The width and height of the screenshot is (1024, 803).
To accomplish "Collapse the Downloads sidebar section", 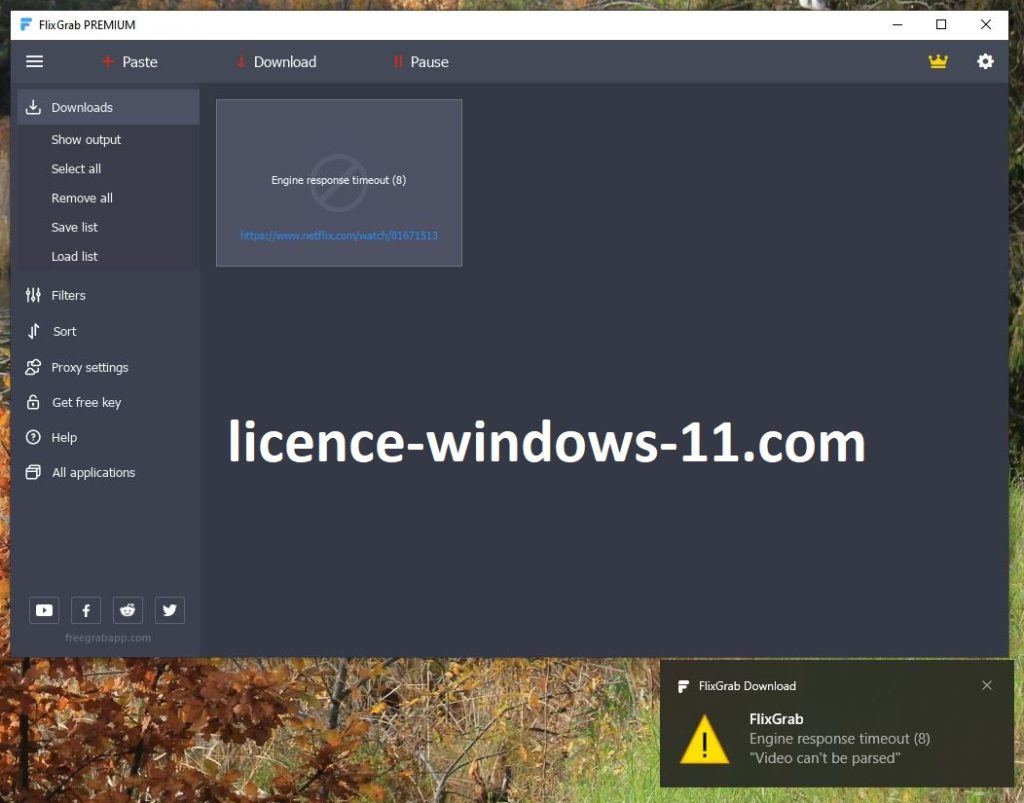I will tap(82, 107).
